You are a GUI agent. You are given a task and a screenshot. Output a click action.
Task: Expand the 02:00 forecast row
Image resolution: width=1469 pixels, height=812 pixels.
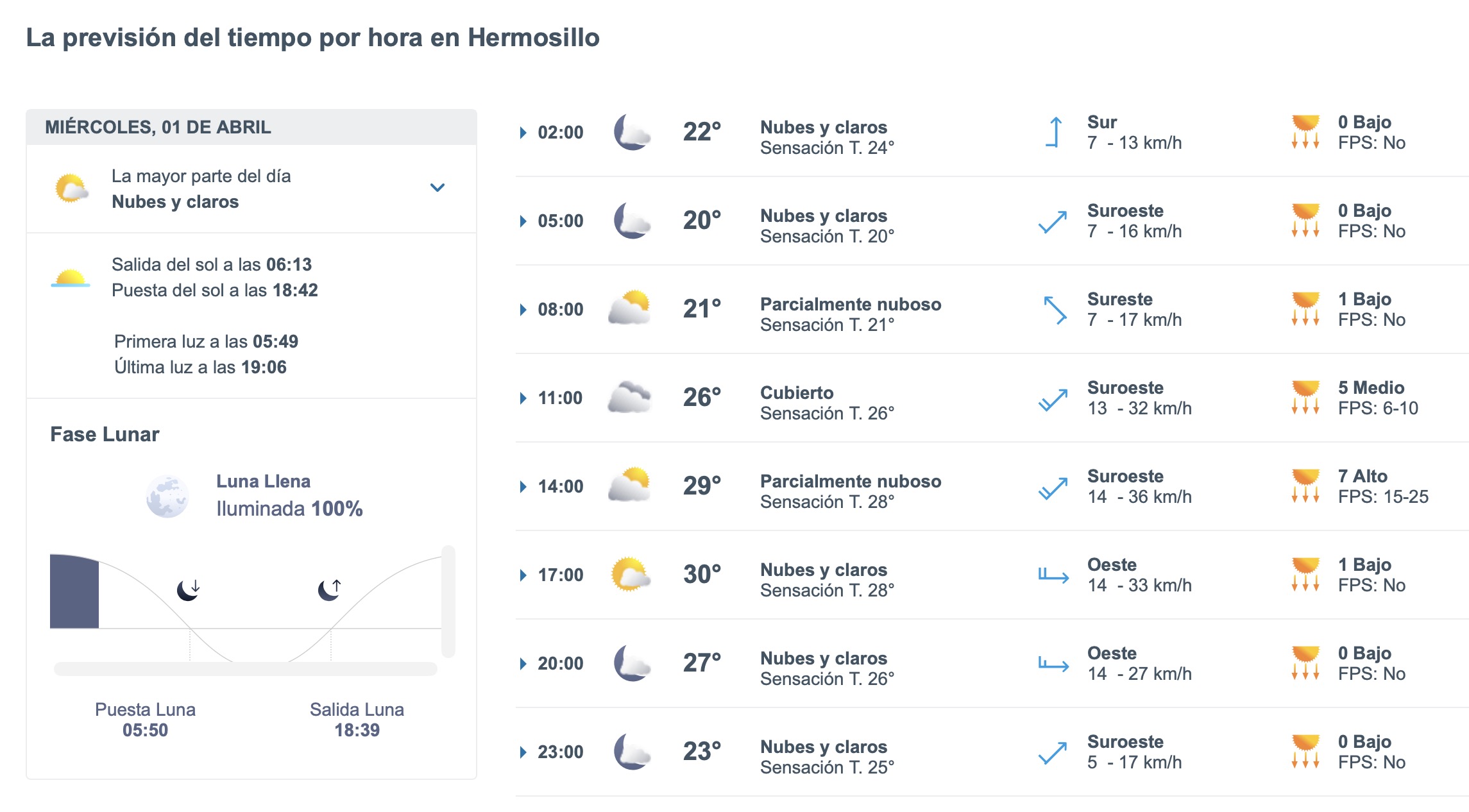(x=523, y=132)
